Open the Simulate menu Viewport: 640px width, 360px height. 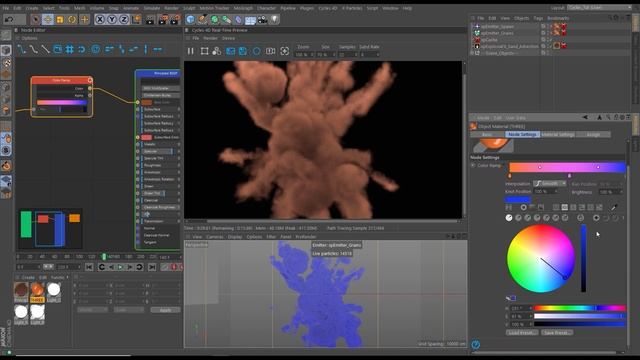151,8
